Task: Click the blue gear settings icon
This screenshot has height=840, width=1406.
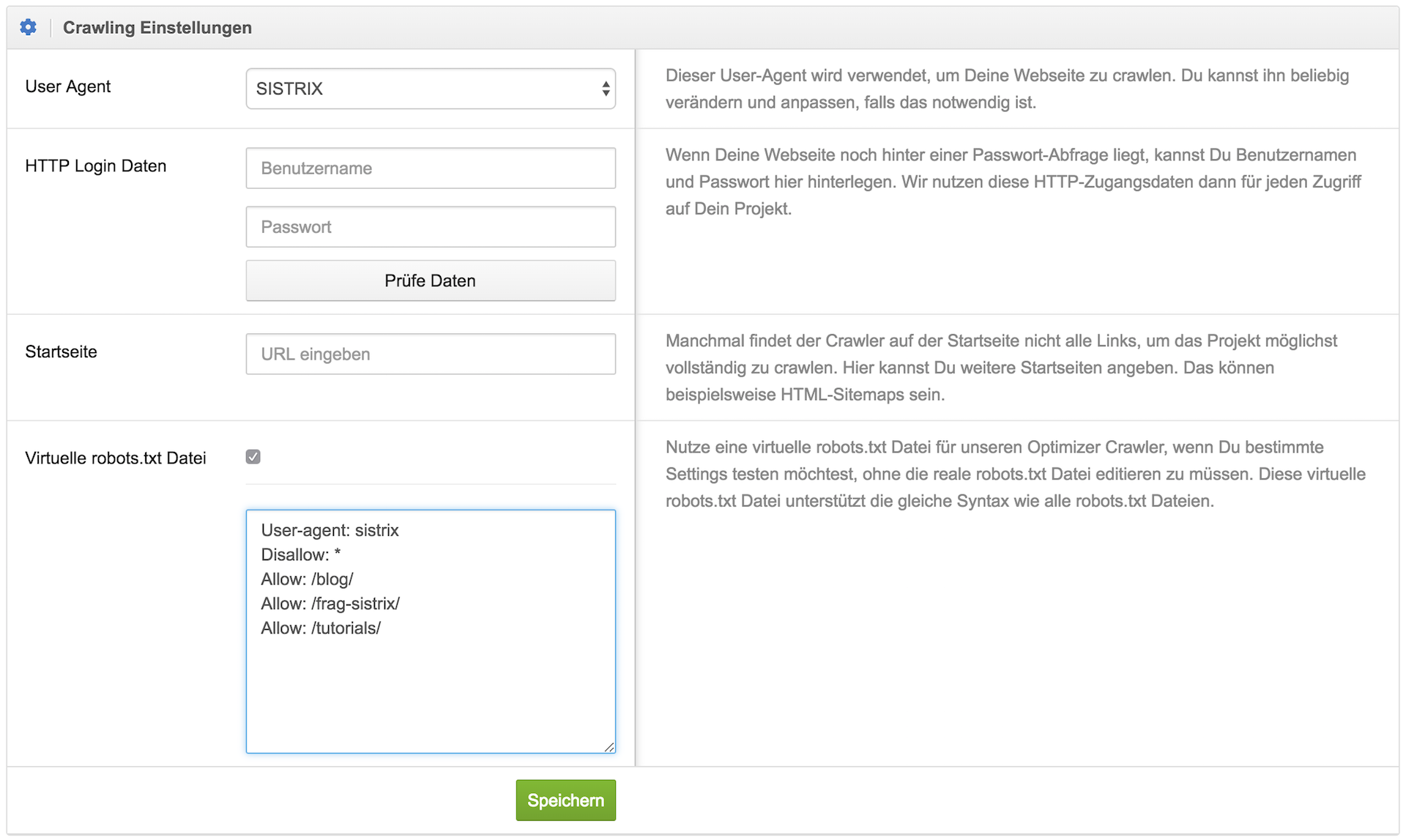Action: pyautogui.click(x=28, y=27)
